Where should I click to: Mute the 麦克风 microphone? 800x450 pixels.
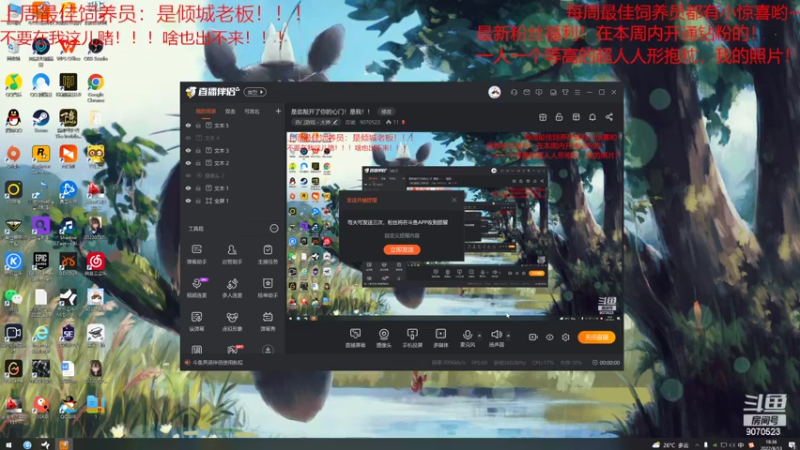[467, 337]
